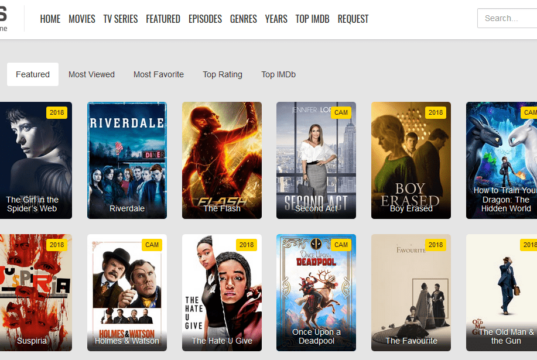Go to the MOVIES section
Screen dimensions: 537x360
tap(82, 19)
